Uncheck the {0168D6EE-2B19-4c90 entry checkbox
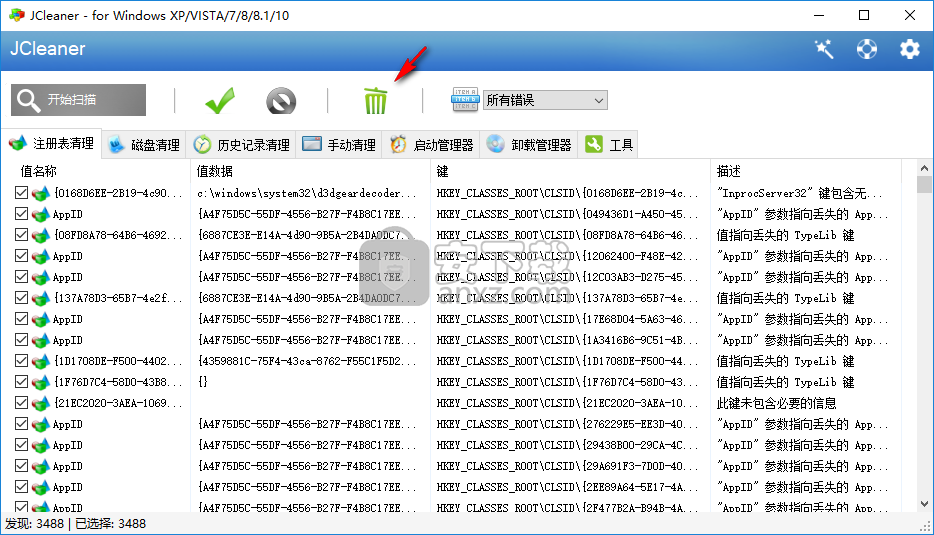The image size is (934, 535). pos(21,192)
